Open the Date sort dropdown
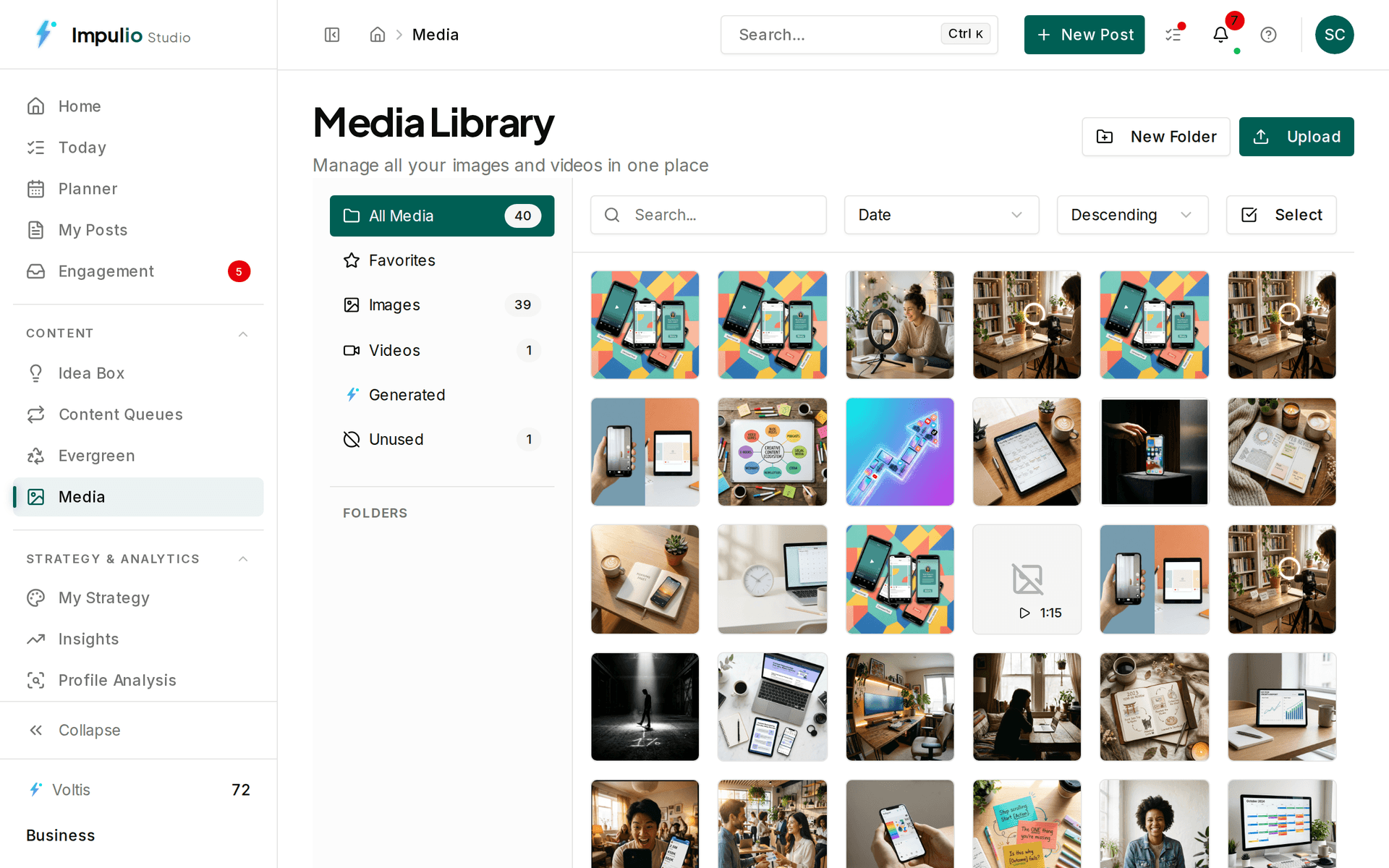The width and height of the screenshot is (1389, 868). pyautogui.click(x=941, y=215)
